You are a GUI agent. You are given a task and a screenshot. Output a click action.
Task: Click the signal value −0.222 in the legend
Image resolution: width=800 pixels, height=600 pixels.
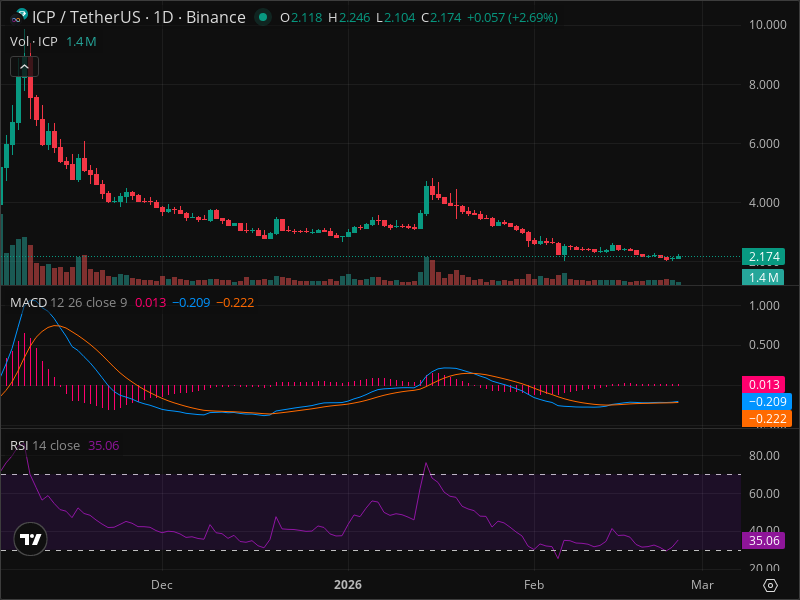(235, 303)
